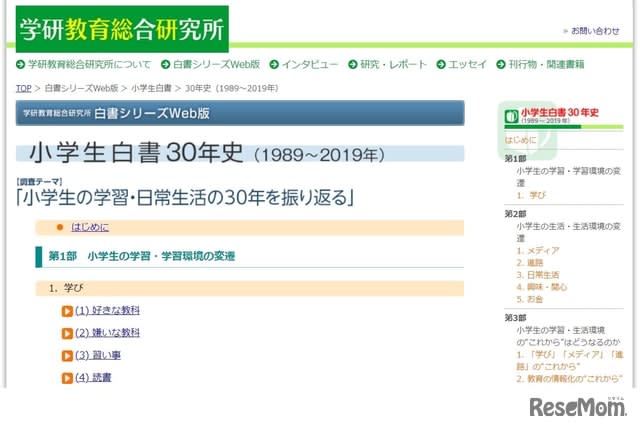Open 4．興味・関心 in the sidebar
The width and height of the screenshot is (640, 430).
542,287
